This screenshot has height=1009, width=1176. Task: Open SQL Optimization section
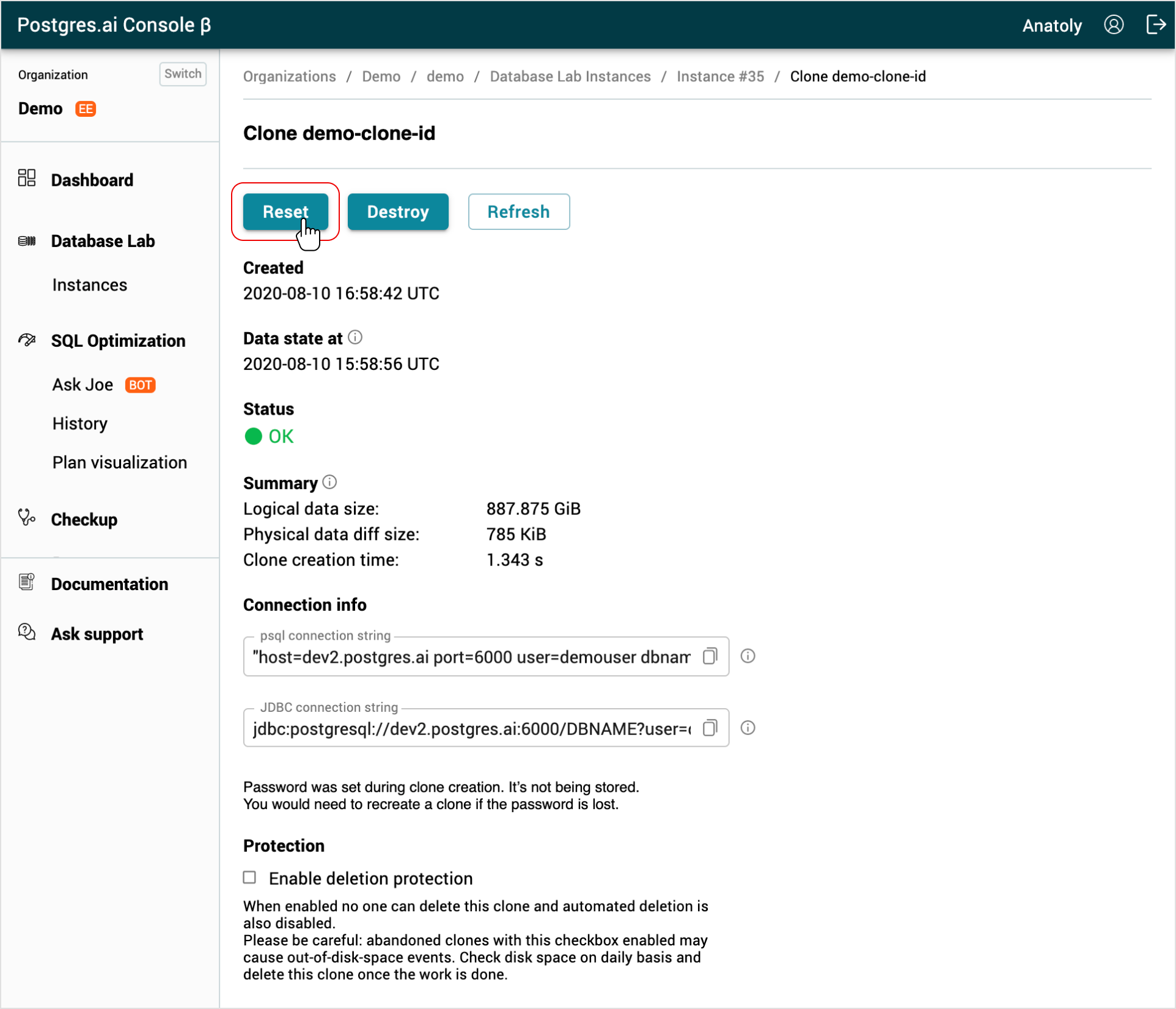pyautogui.click(x=118, y=341)
